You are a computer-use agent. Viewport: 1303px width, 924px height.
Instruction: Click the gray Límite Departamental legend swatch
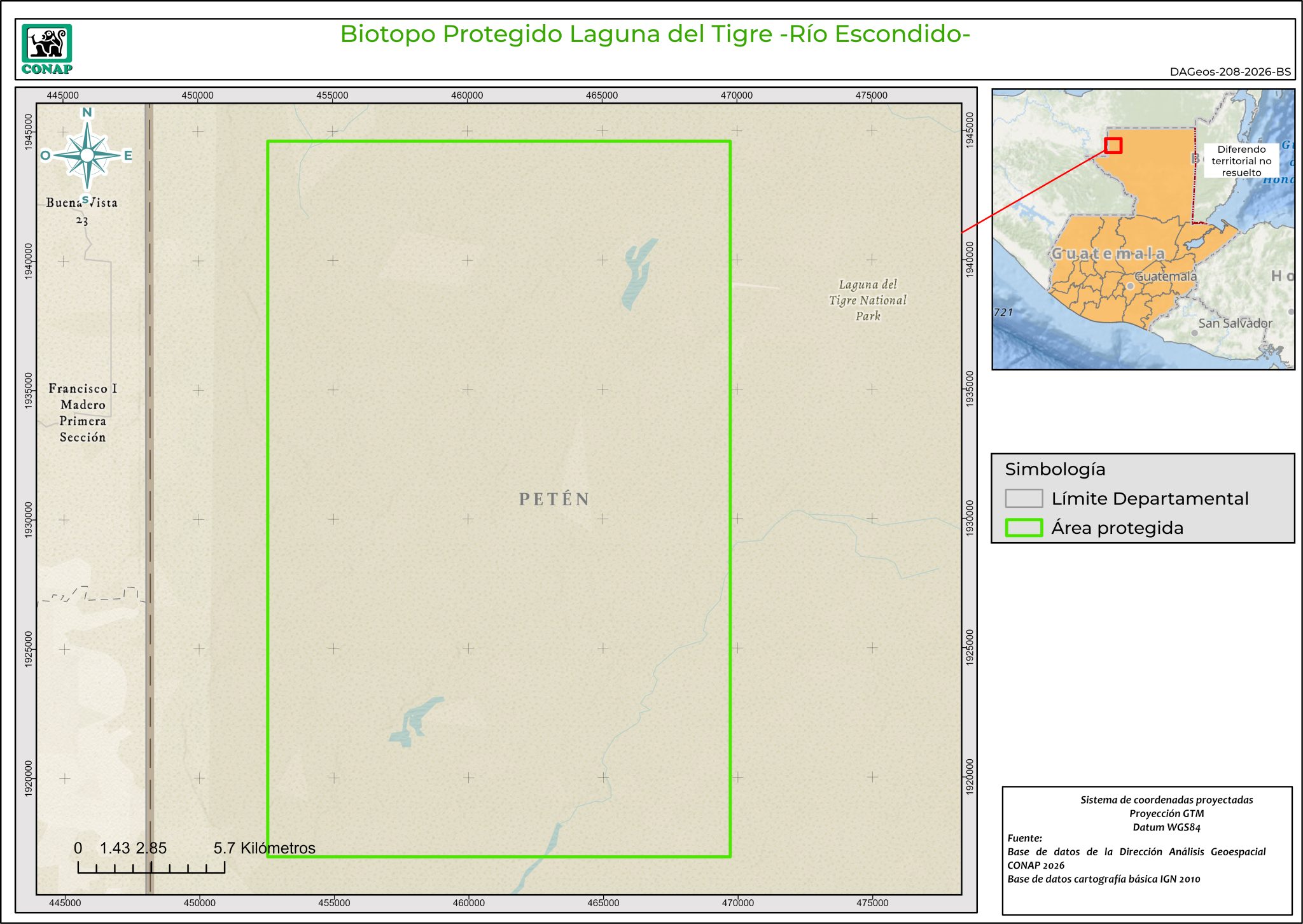(x=1023, y=498)
